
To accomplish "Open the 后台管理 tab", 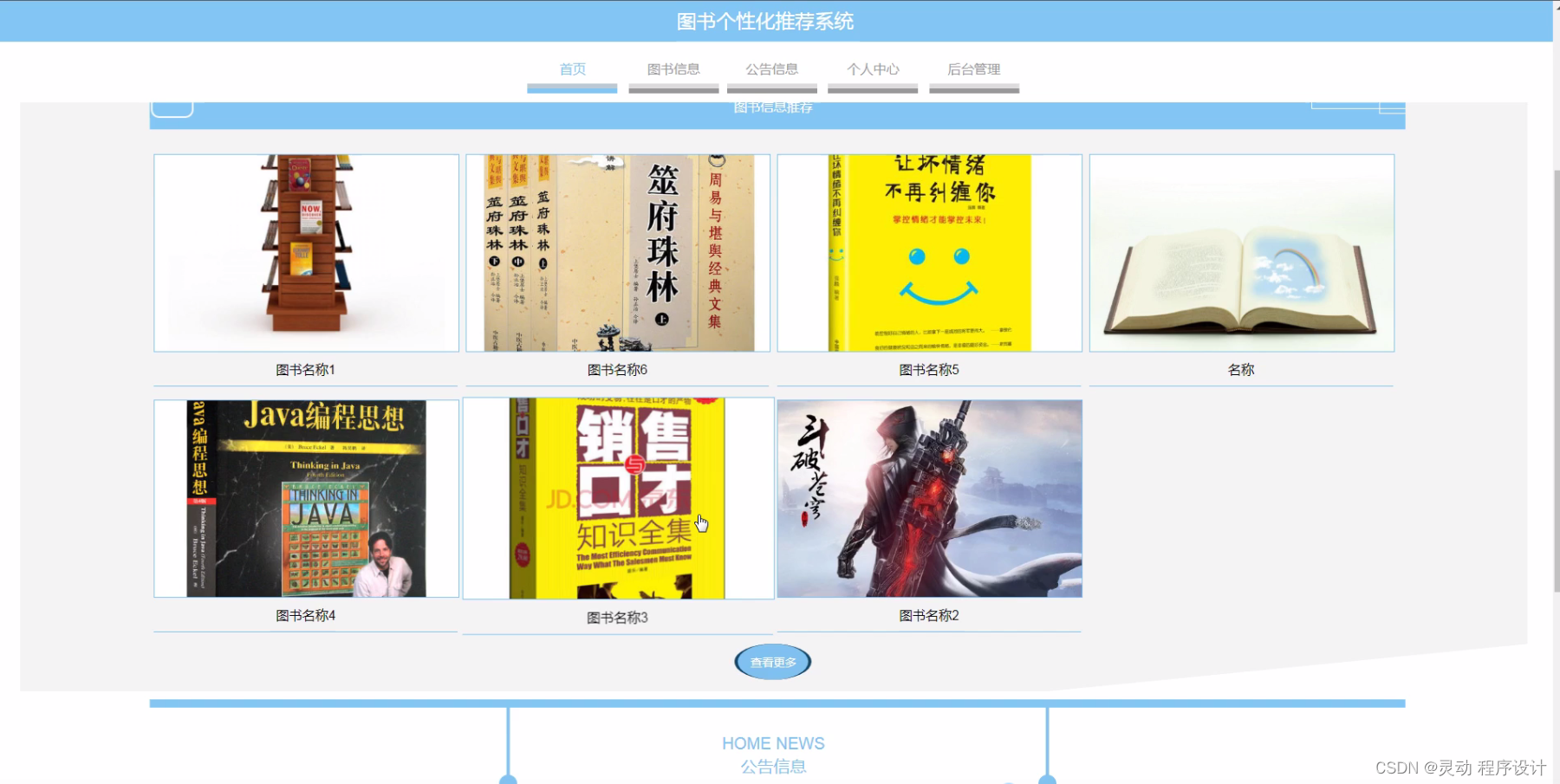I will click(x=974, y=69).
